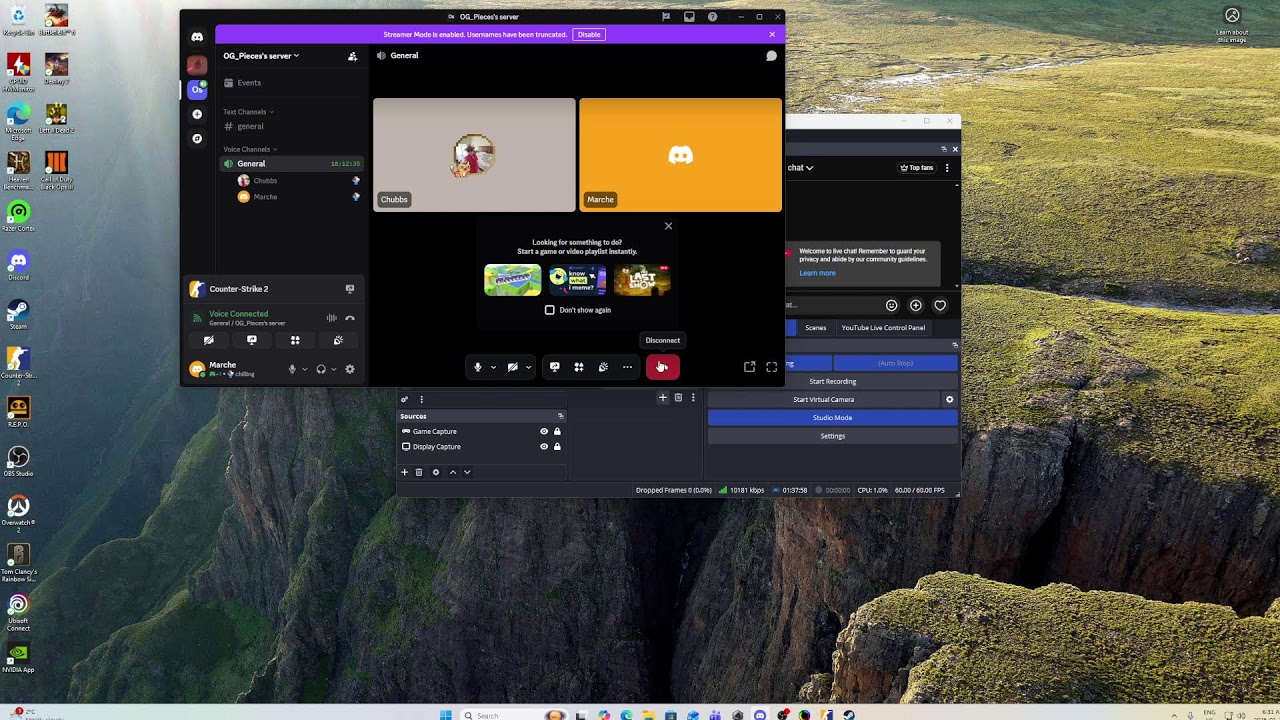This screenshot has width=1280, height=720.
Task: Hide Display Capture source in OBS
Action: click(x=544, y=447)
